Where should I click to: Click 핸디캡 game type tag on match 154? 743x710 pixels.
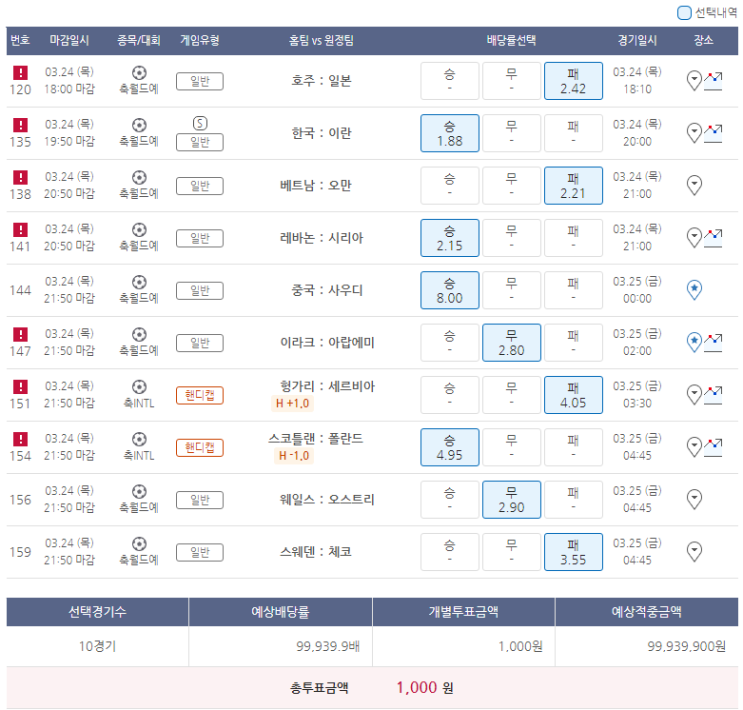[199, 447]
